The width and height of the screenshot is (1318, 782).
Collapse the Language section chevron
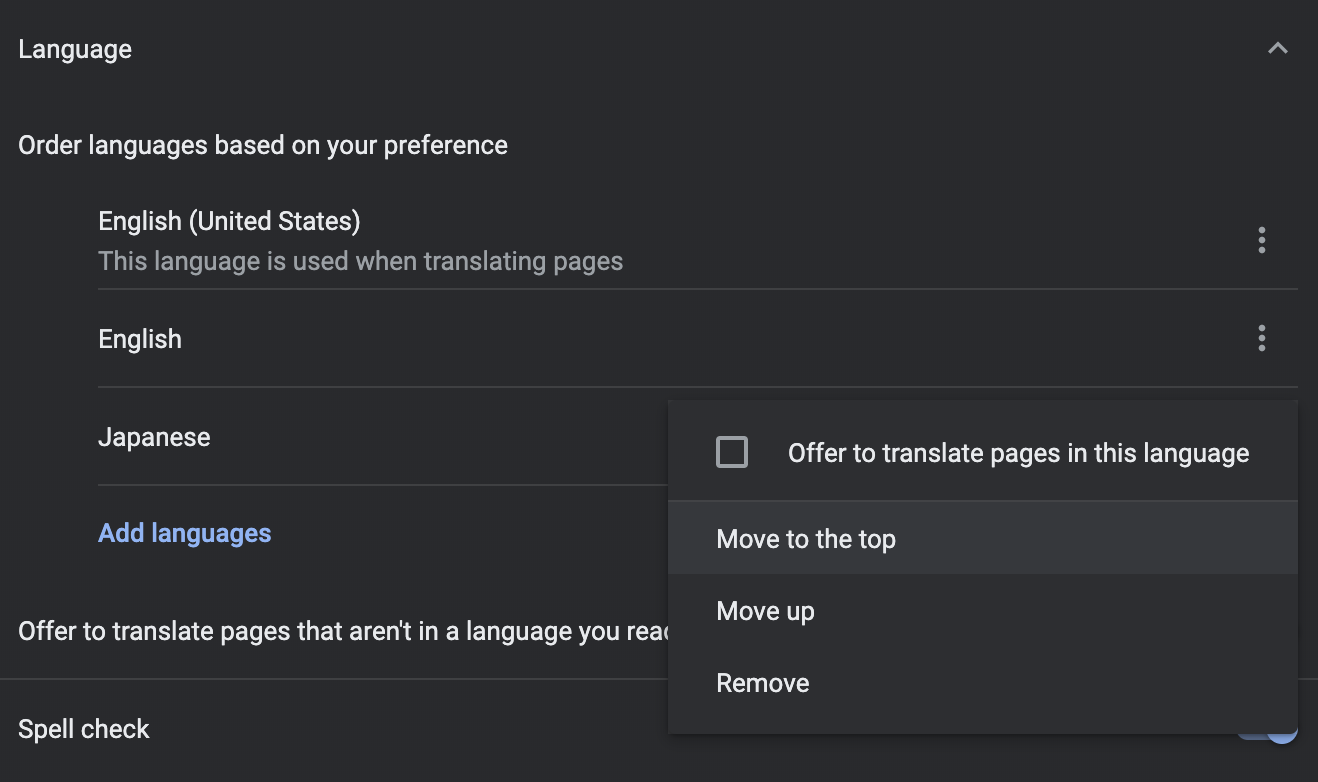(1277, 48)
